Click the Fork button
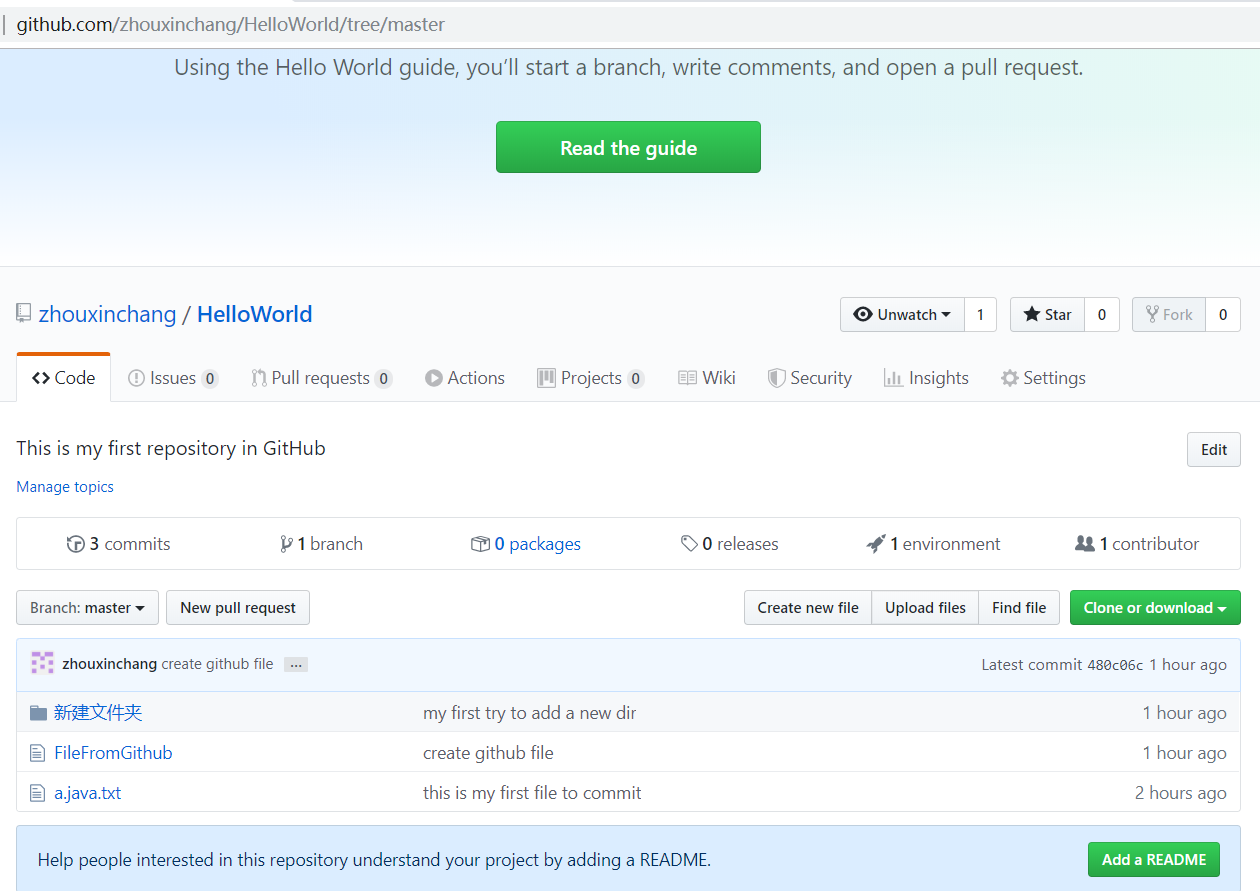Screen dimensions: 1260x891 1169,314
